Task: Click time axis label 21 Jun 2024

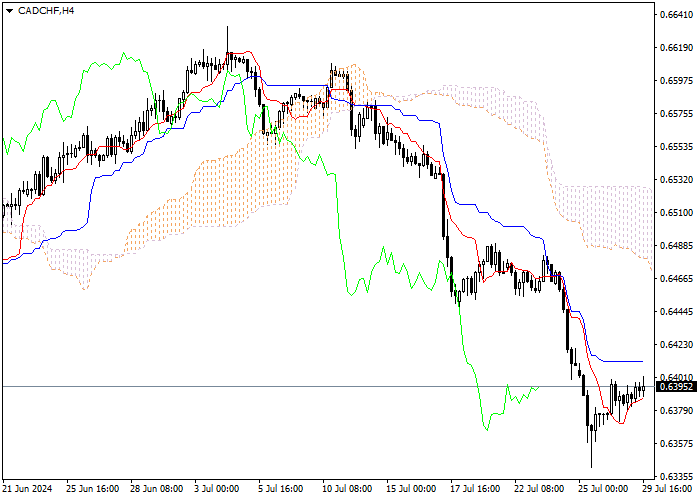Action: pos(28,489)
